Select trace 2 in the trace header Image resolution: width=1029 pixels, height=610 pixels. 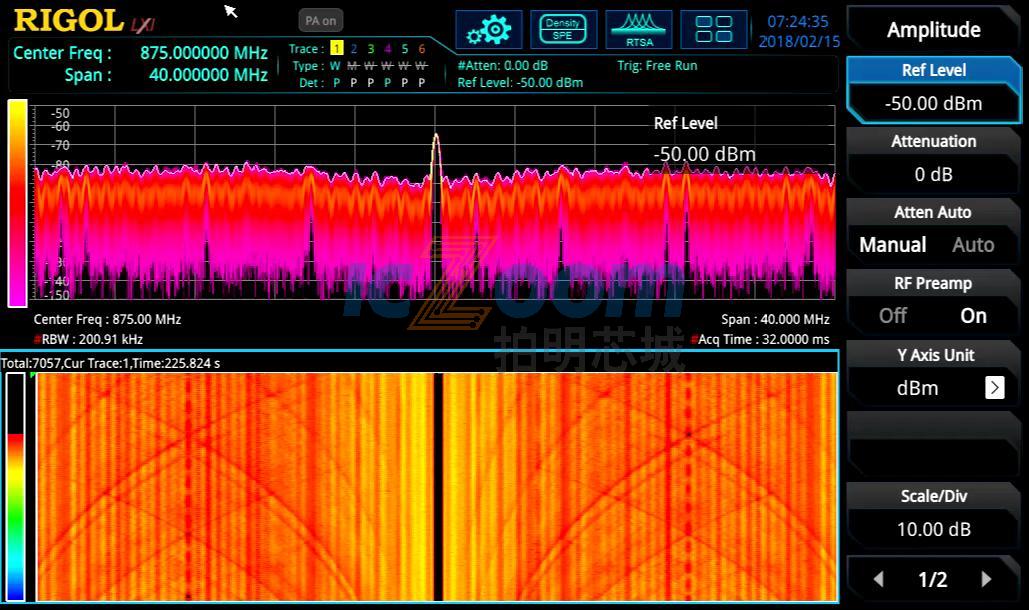(354, 49)
